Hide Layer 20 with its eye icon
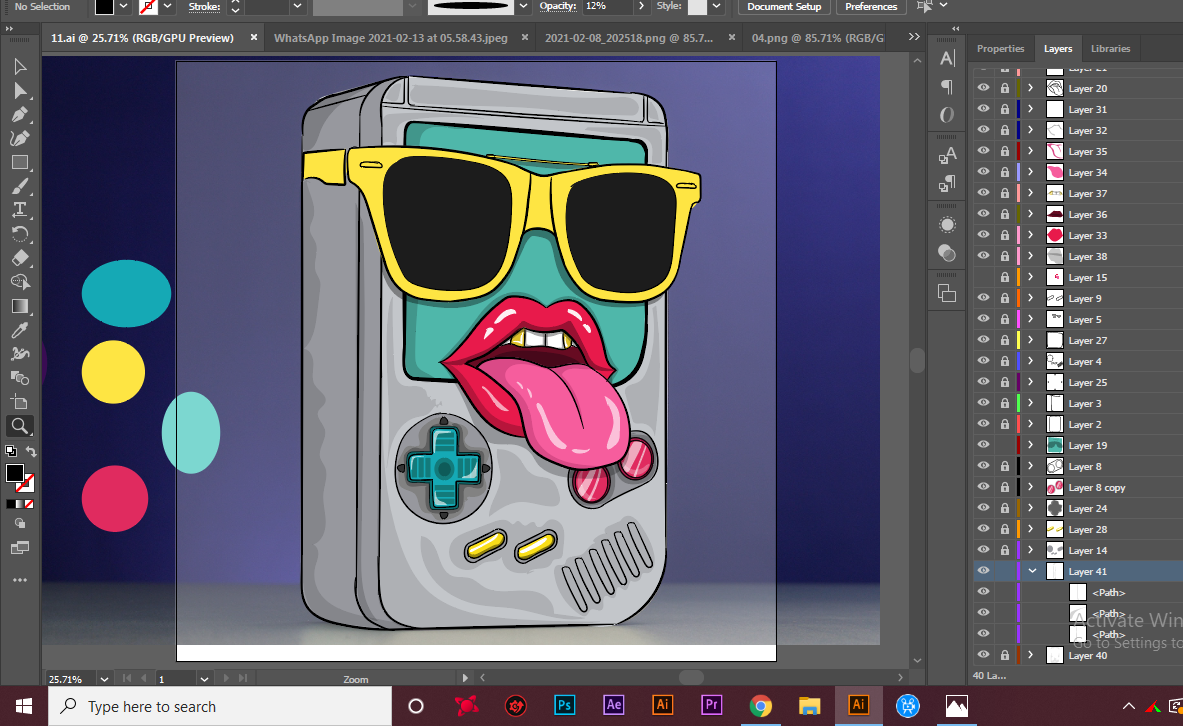 tap(983, 88)
